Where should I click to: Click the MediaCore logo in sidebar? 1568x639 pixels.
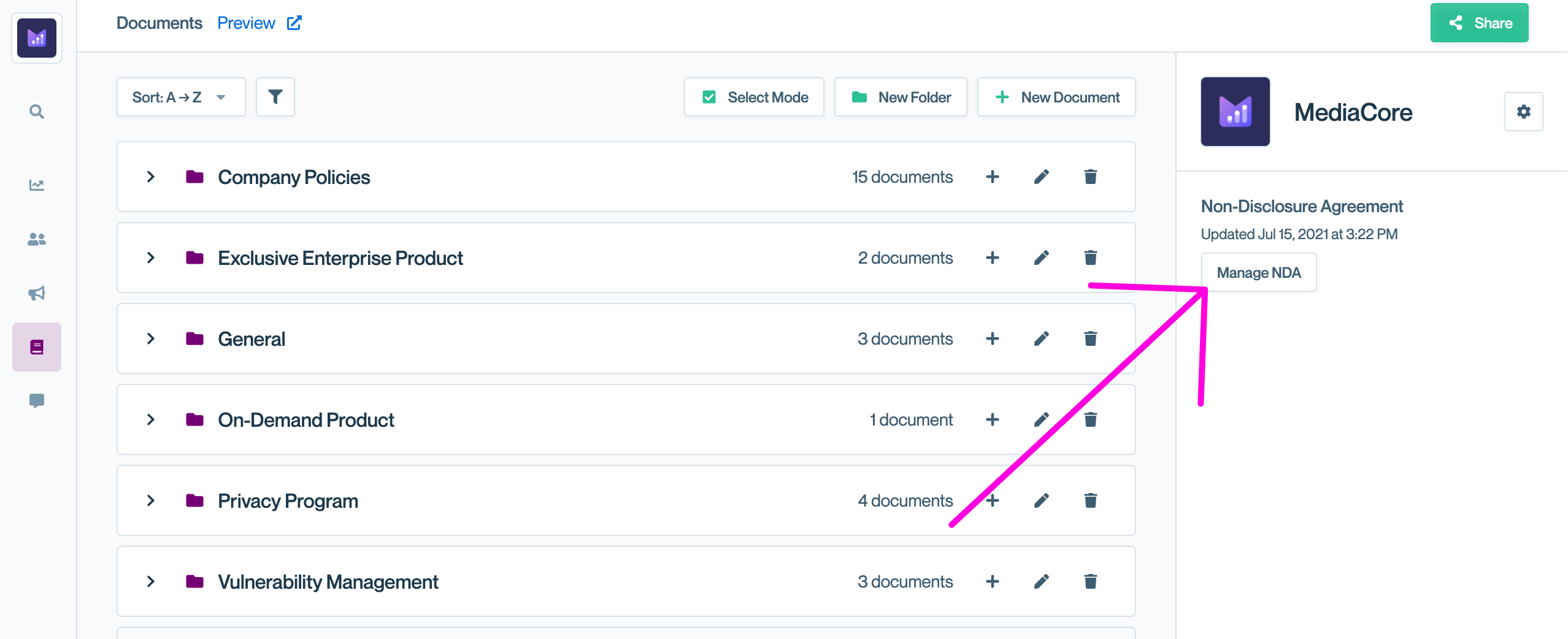[x=37, y=38]
